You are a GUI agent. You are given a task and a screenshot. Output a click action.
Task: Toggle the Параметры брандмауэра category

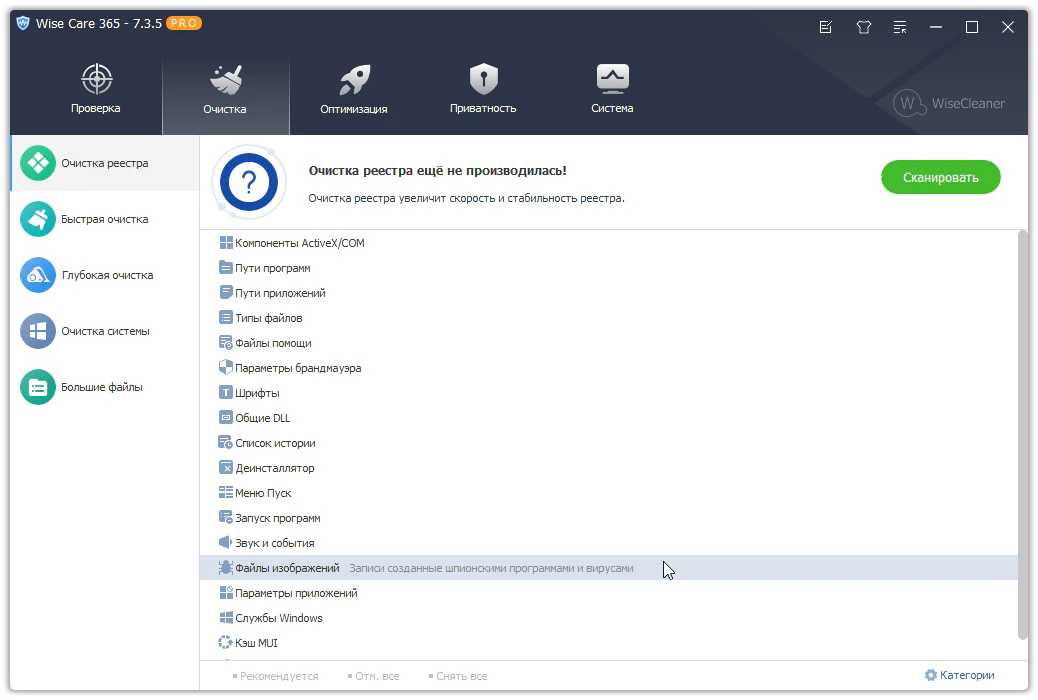point(297,368)
